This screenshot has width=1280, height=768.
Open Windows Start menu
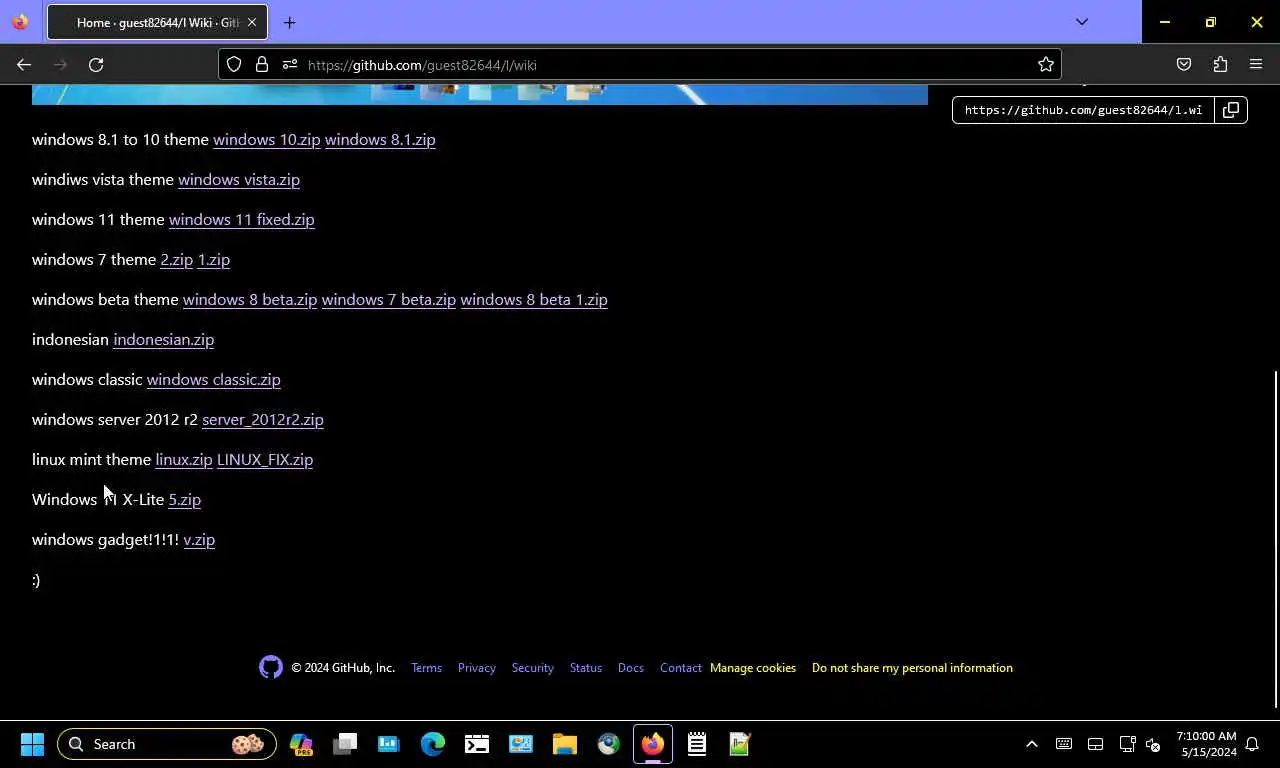click(x=32, y=744)
